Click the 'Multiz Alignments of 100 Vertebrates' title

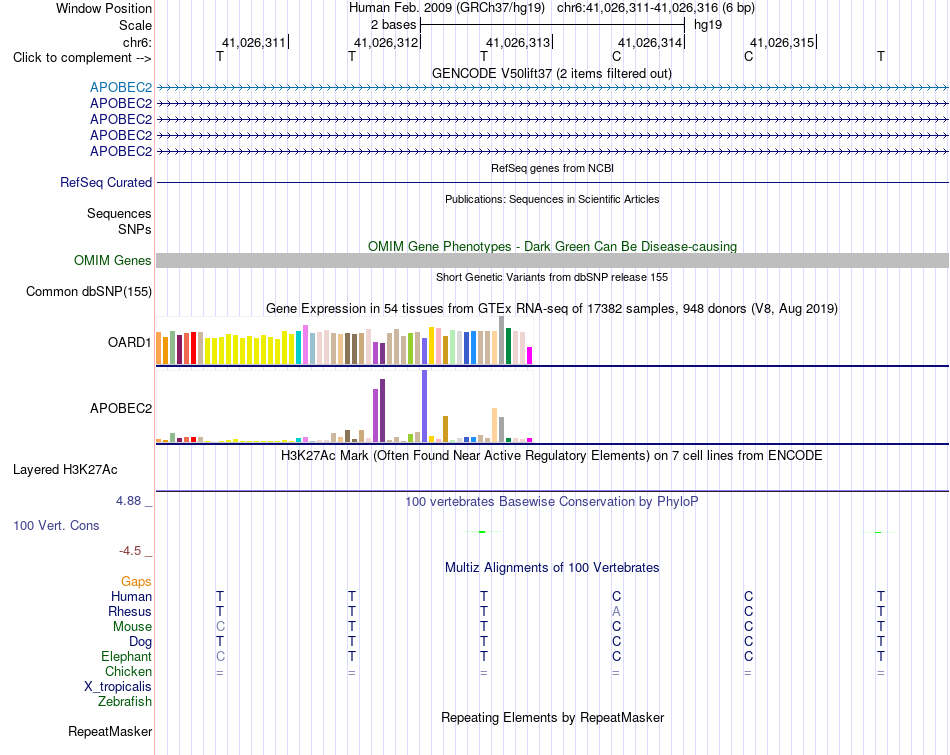(552, 568)
